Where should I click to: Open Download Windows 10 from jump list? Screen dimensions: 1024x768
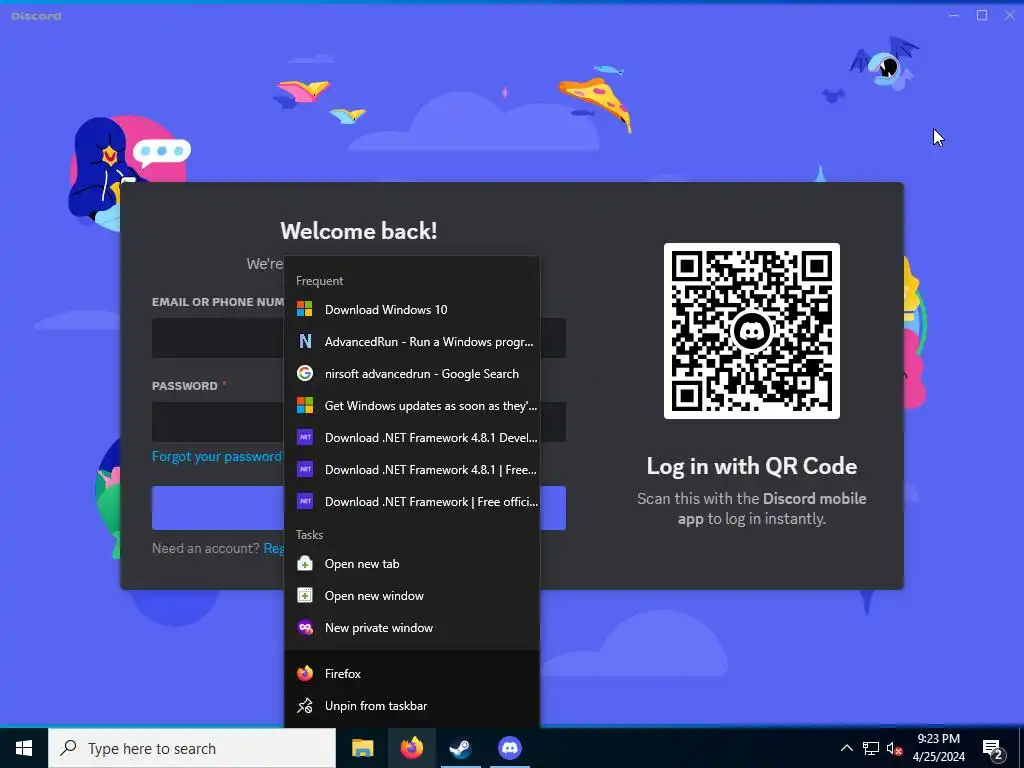[x=412, y=310]
